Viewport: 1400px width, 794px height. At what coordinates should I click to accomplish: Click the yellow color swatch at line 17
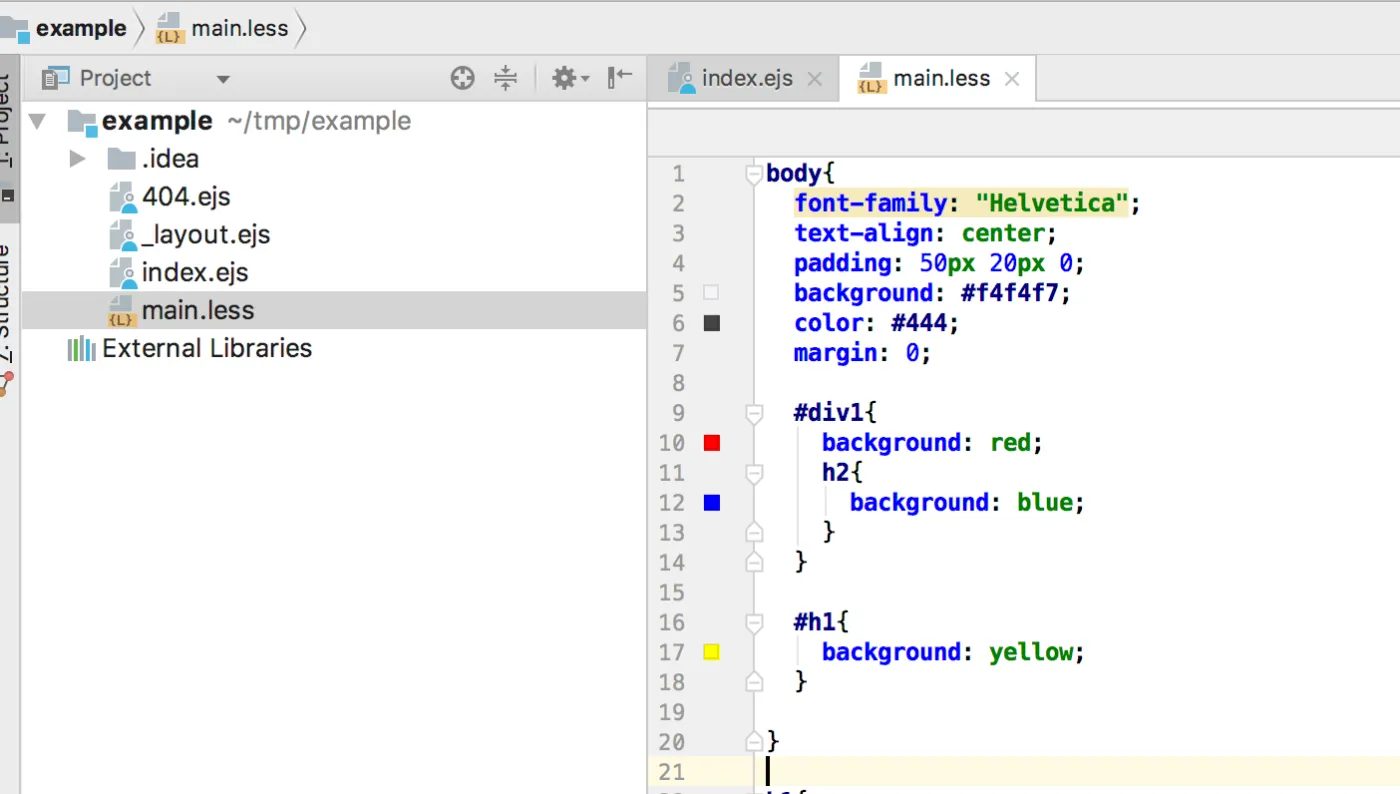click(x=712, y=653)
